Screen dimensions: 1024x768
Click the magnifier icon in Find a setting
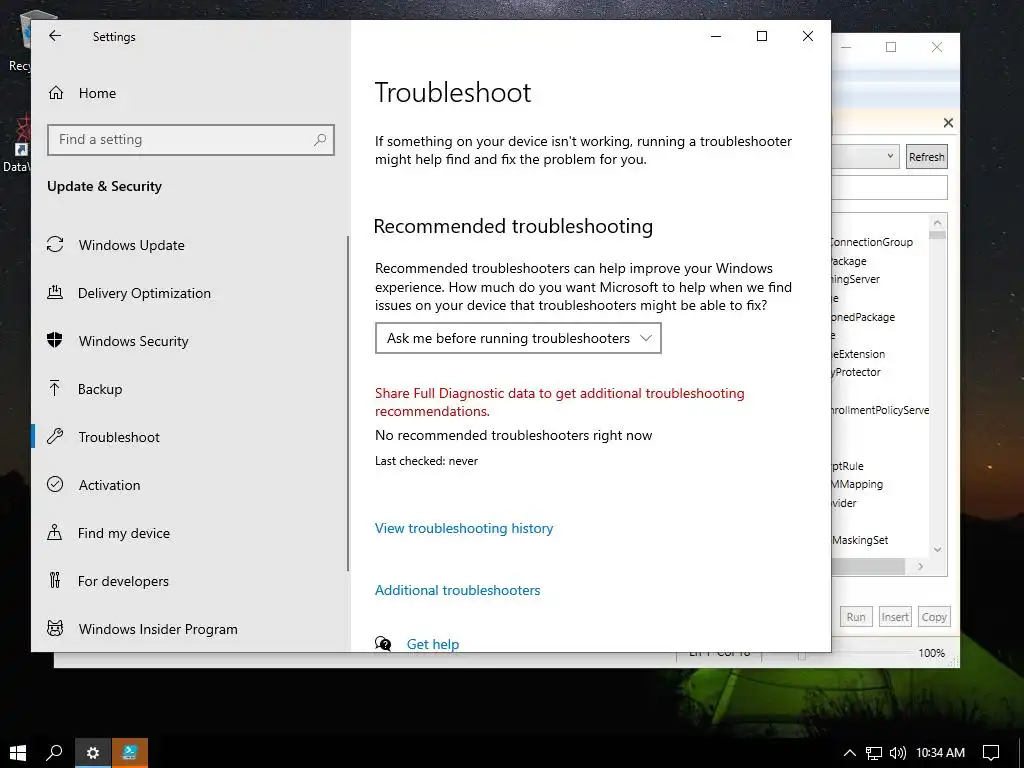[319, 140]
